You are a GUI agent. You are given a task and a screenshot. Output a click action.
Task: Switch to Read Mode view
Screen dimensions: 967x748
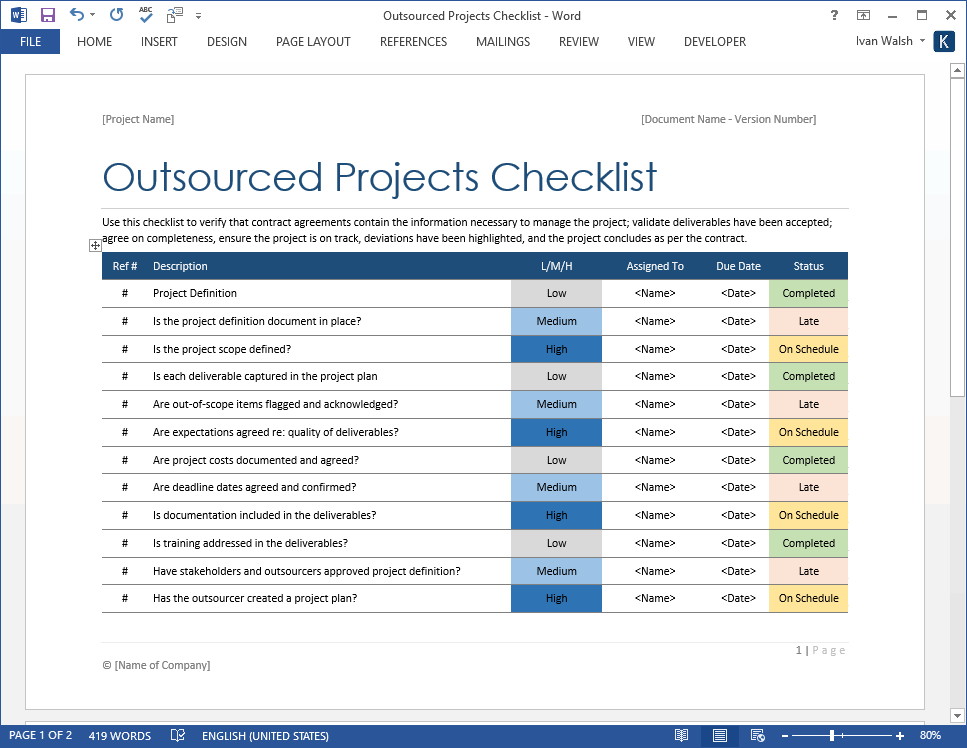point(681,736)
